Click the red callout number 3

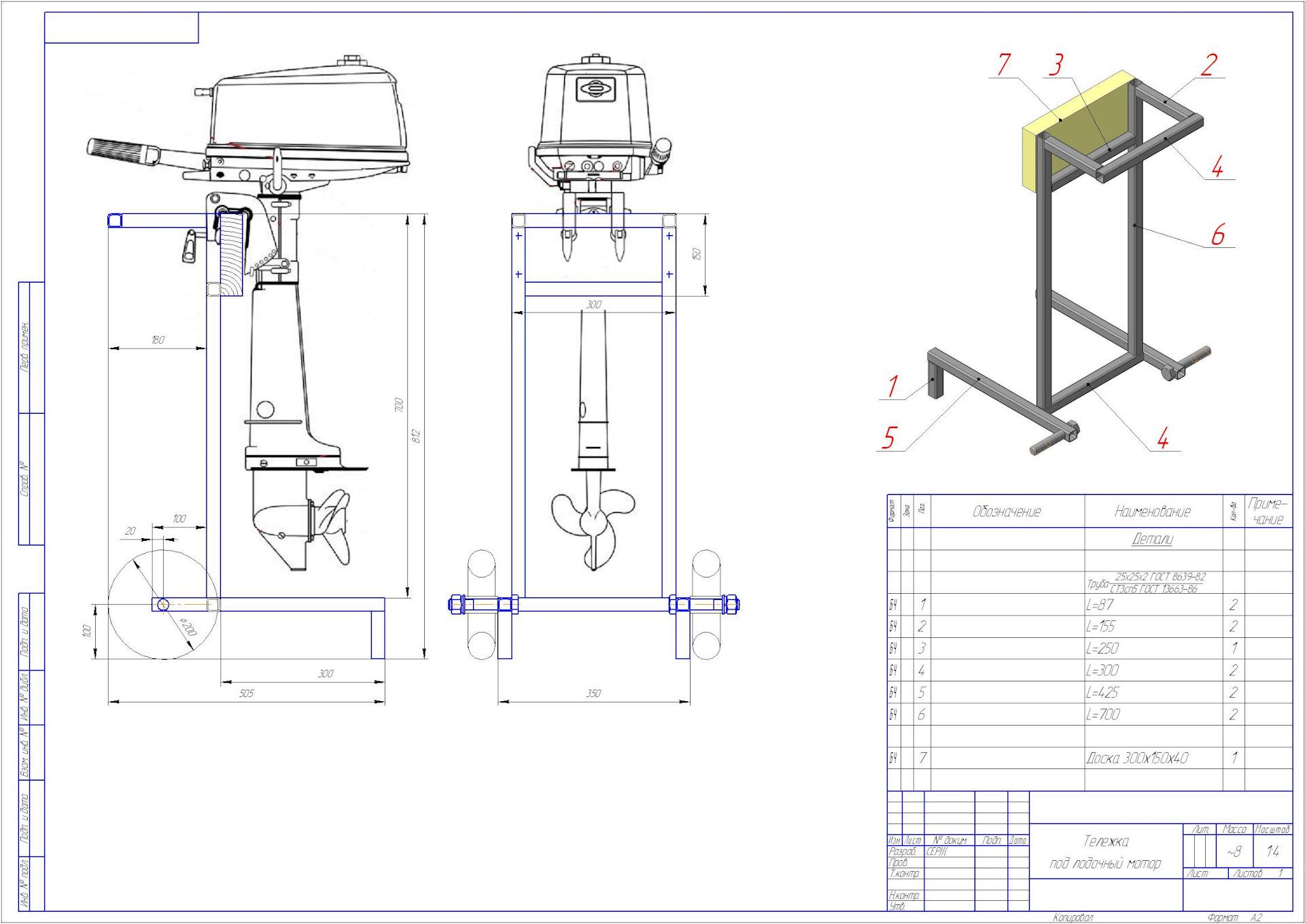[x=1055, y=65]
